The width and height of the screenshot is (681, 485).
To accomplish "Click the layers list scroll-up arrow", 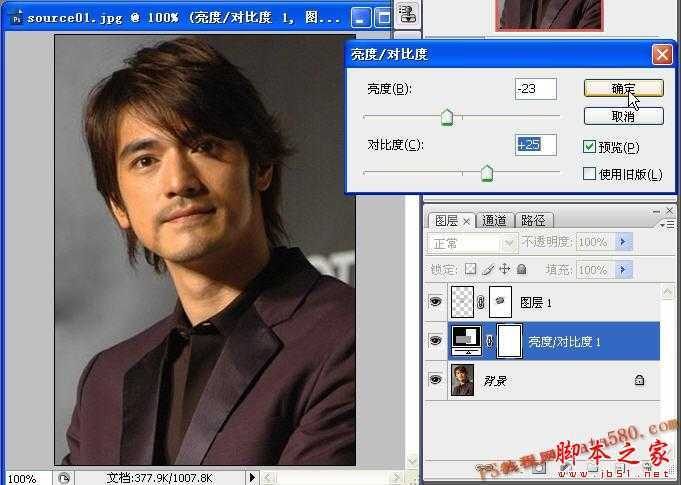I will click(x=667, y=292).
